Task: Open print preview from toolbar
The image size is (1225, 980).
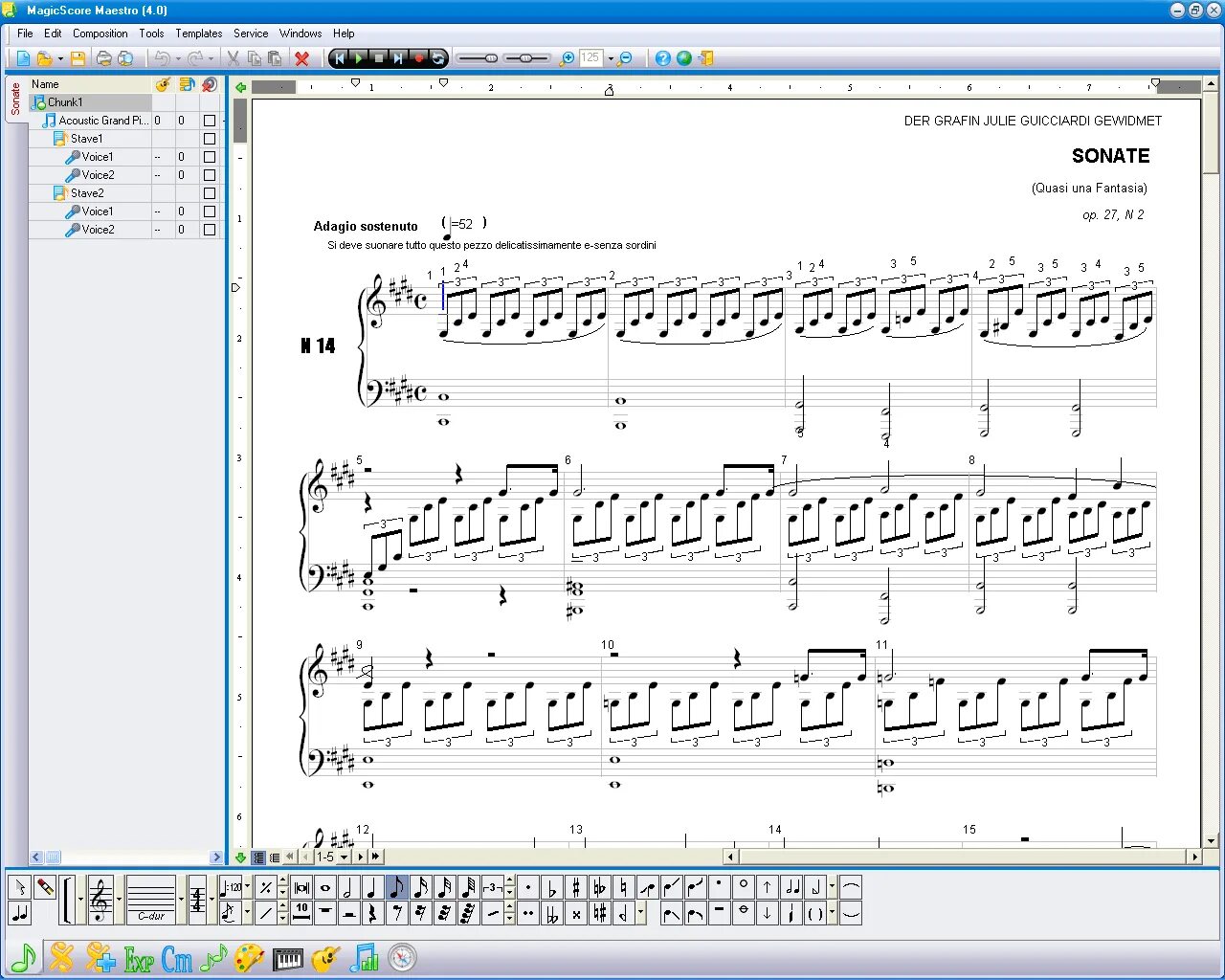Action: 125,58
